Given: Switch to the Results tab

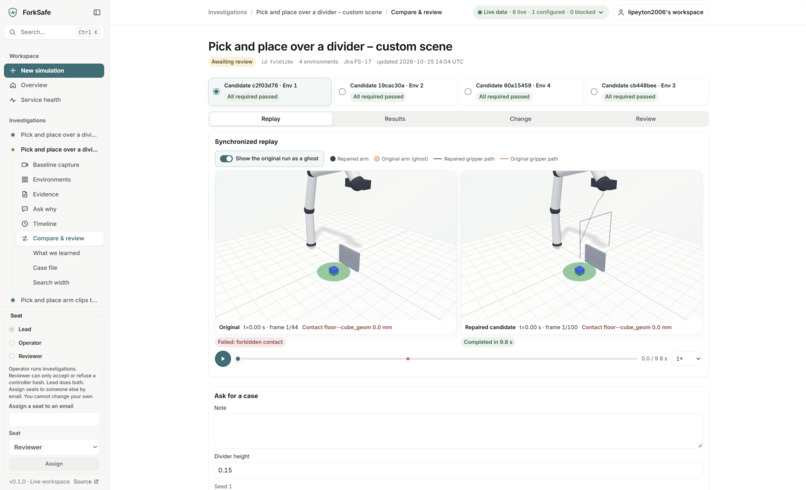Looking at the screenshot, I should [x=395, y=119].
